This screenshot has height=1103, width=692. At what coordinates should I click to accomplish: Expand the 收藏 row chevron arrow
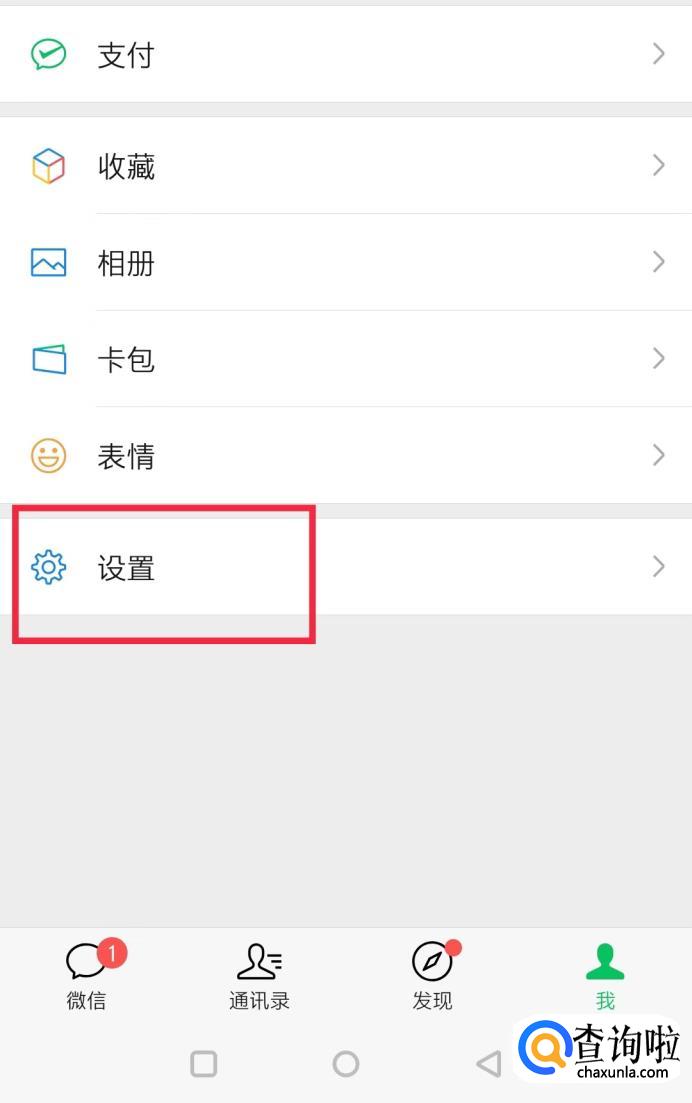coord(658,165)
